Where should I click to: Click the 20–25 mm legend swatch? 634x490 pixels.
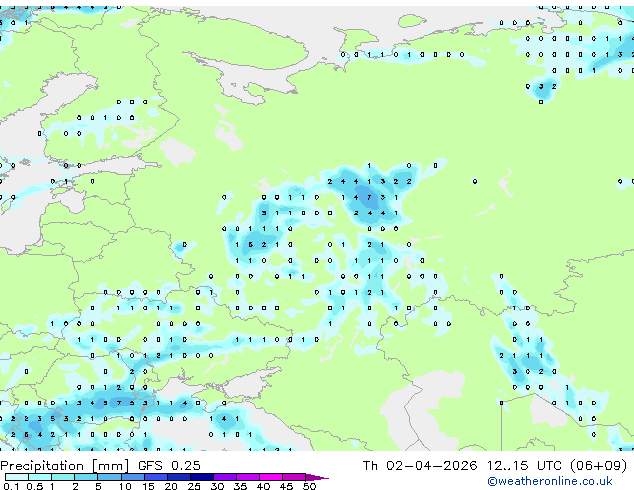[178, 477]
